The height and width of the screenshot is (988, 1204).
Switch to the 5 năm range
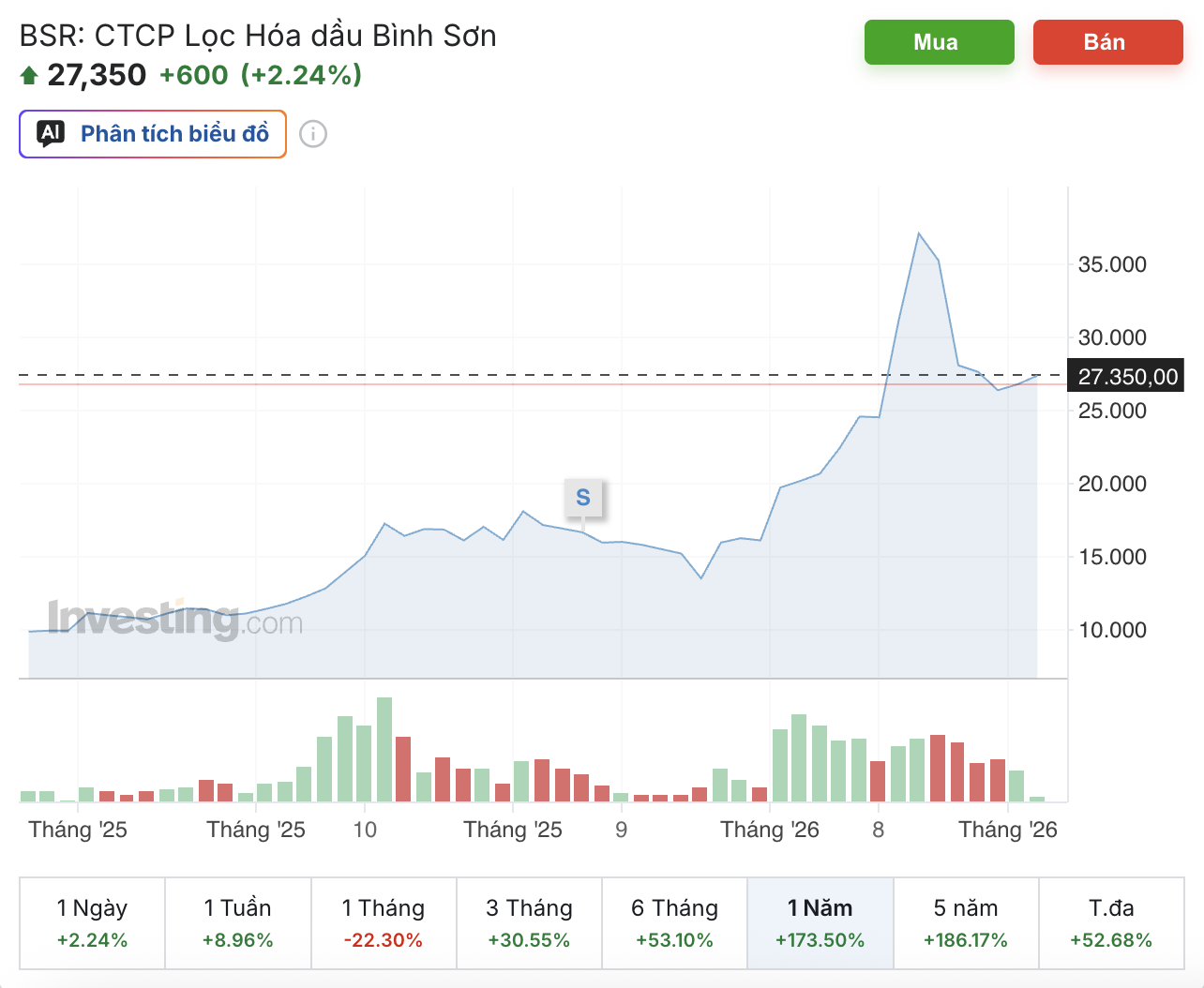point(966,923)
